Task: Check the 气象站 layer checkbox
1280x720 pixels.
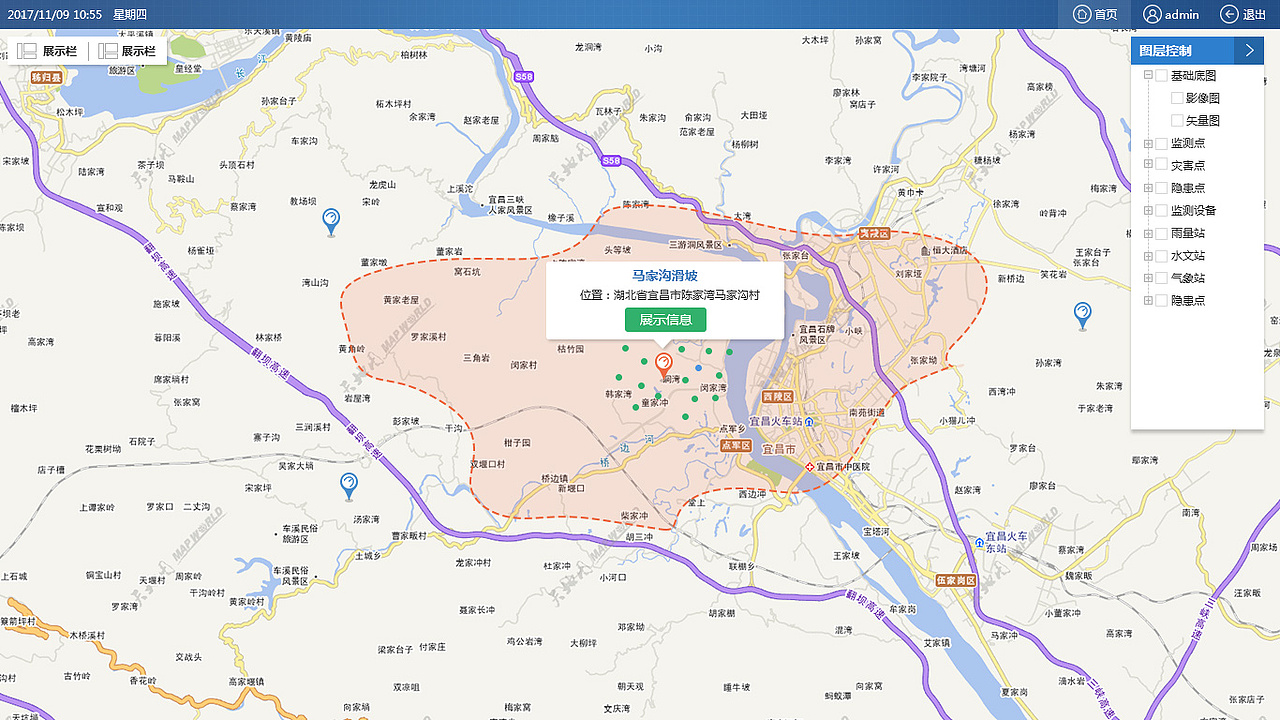Action: coord(1162,278)
